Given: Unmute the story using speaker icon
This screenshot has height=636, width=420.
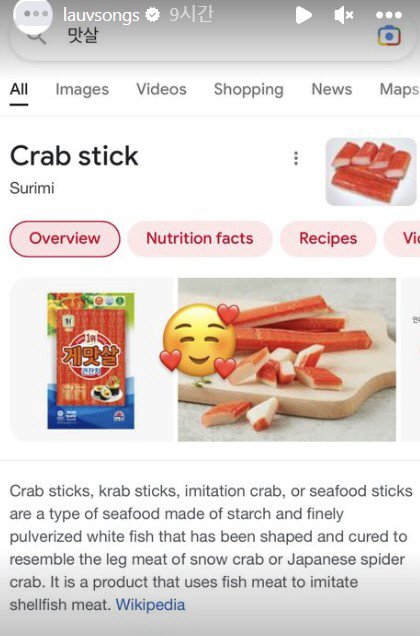Looking at the screenshot, I should click(x=344, y=15).
